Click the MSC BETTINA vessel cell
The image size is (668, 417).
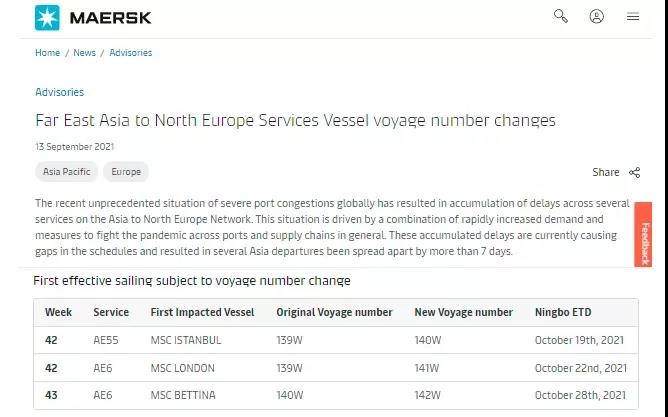point(183,396)
